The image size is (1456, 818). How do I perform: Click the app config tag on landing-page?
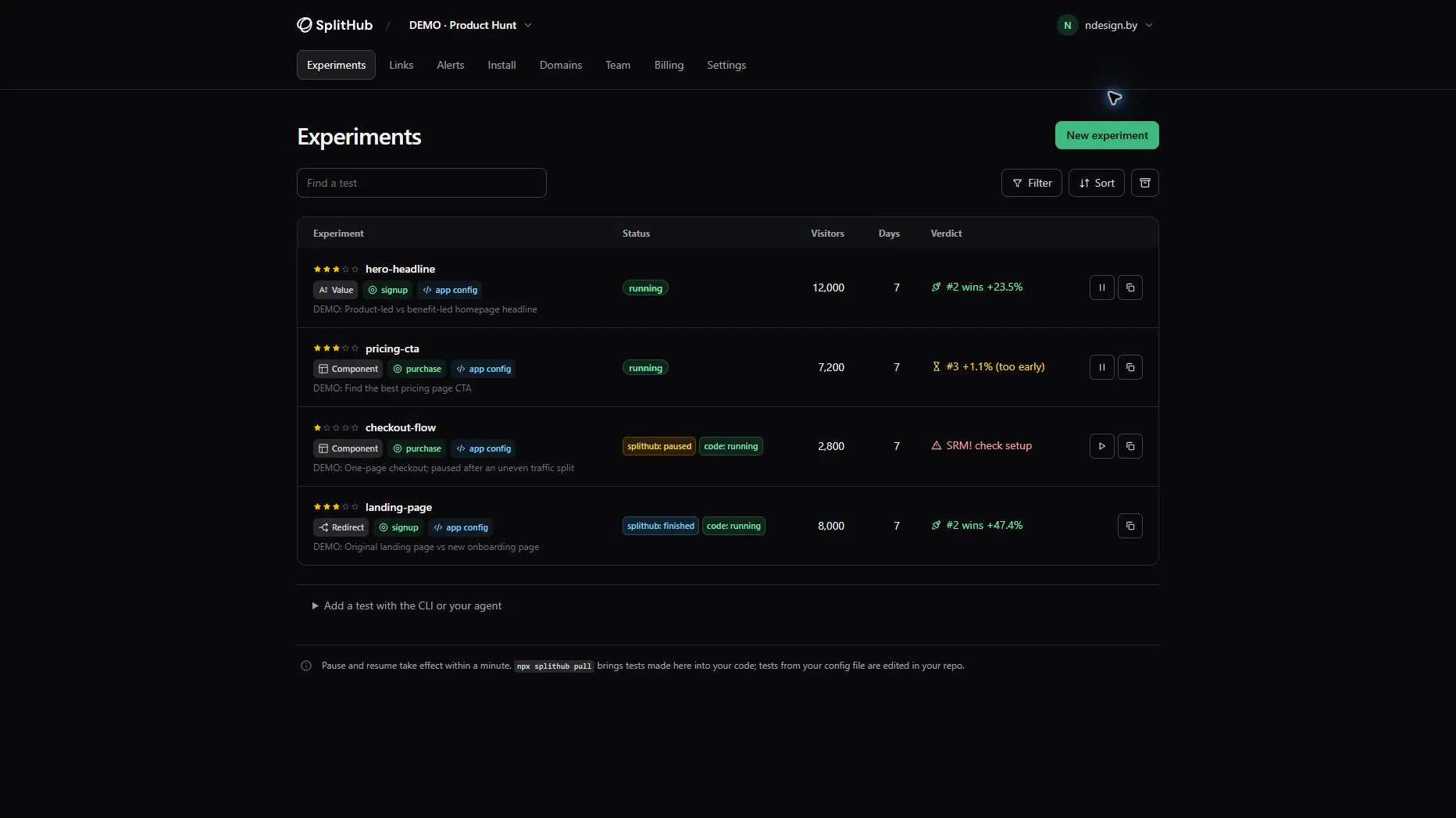[x=460, y=527]
